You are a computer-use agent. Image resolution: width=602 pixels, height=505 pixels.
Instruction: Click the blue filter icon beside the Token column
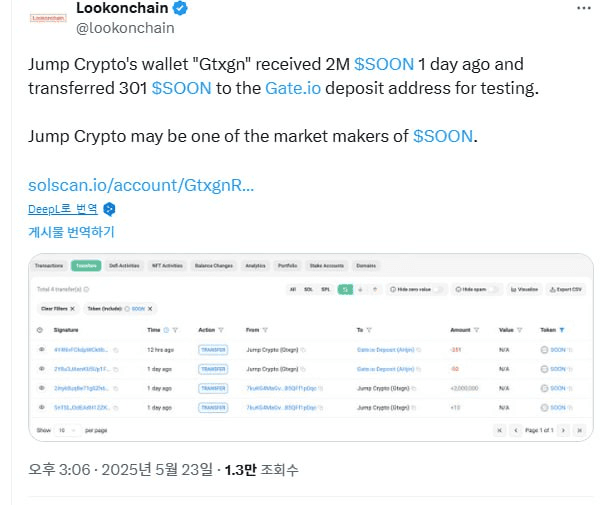coord(562,330)
